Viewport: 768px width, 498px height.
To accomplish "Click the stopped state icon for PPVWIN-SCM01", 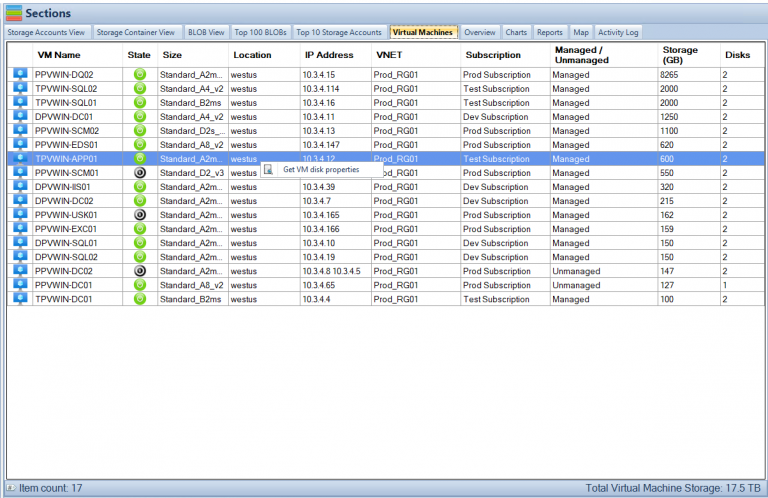I will (140, 173).
